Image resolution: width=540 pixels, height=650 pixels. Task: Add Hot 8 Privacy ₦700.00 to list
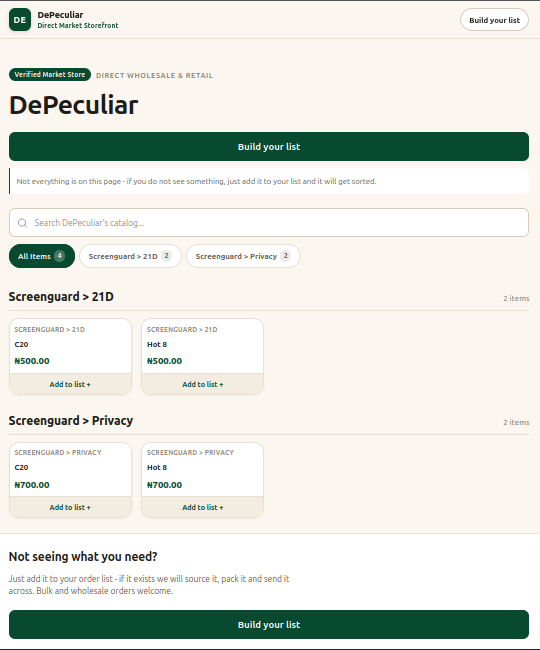click(x=203, y=507)
